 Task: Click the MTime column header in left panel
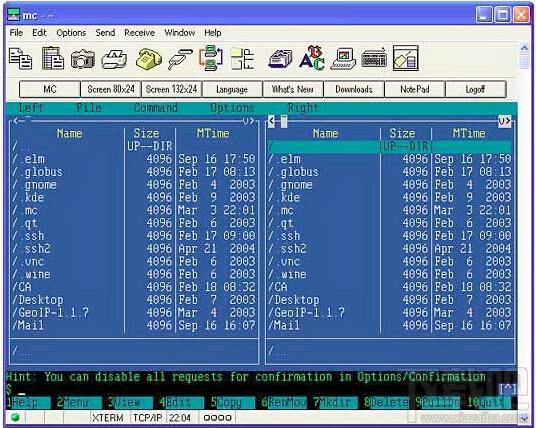213,133
